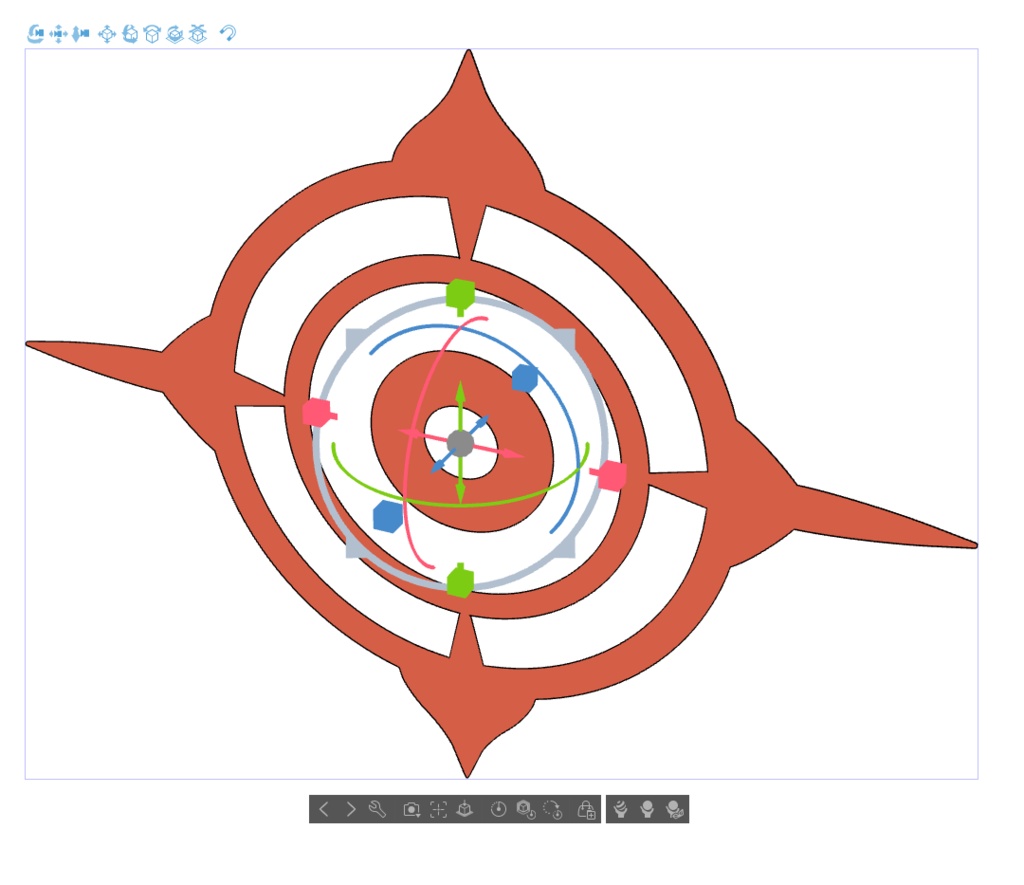Click the upper blue gizmo scale handle

coord(524,378)
